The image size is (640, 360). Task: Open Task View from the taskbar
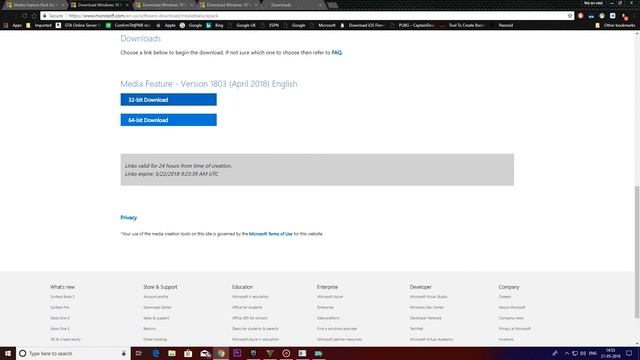[139, 353]
